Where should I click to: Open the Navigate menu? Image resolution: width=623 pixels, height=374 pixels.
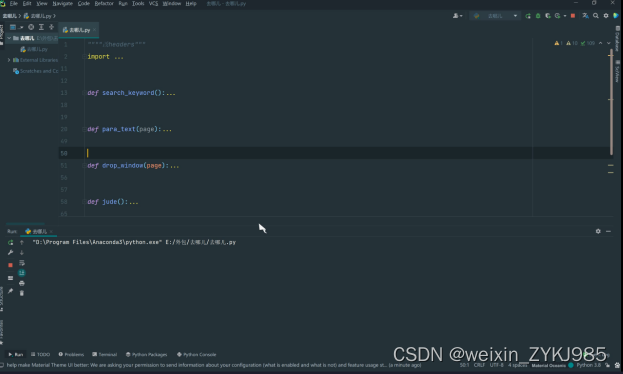[x=63, y=4]
